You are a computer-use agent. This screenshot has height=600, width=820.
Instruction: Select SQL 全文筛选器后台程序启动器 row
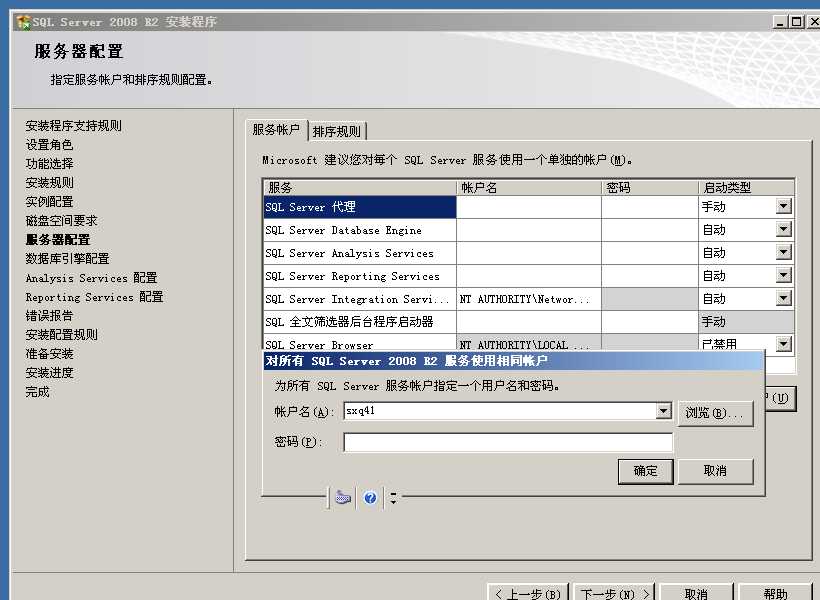360,322
